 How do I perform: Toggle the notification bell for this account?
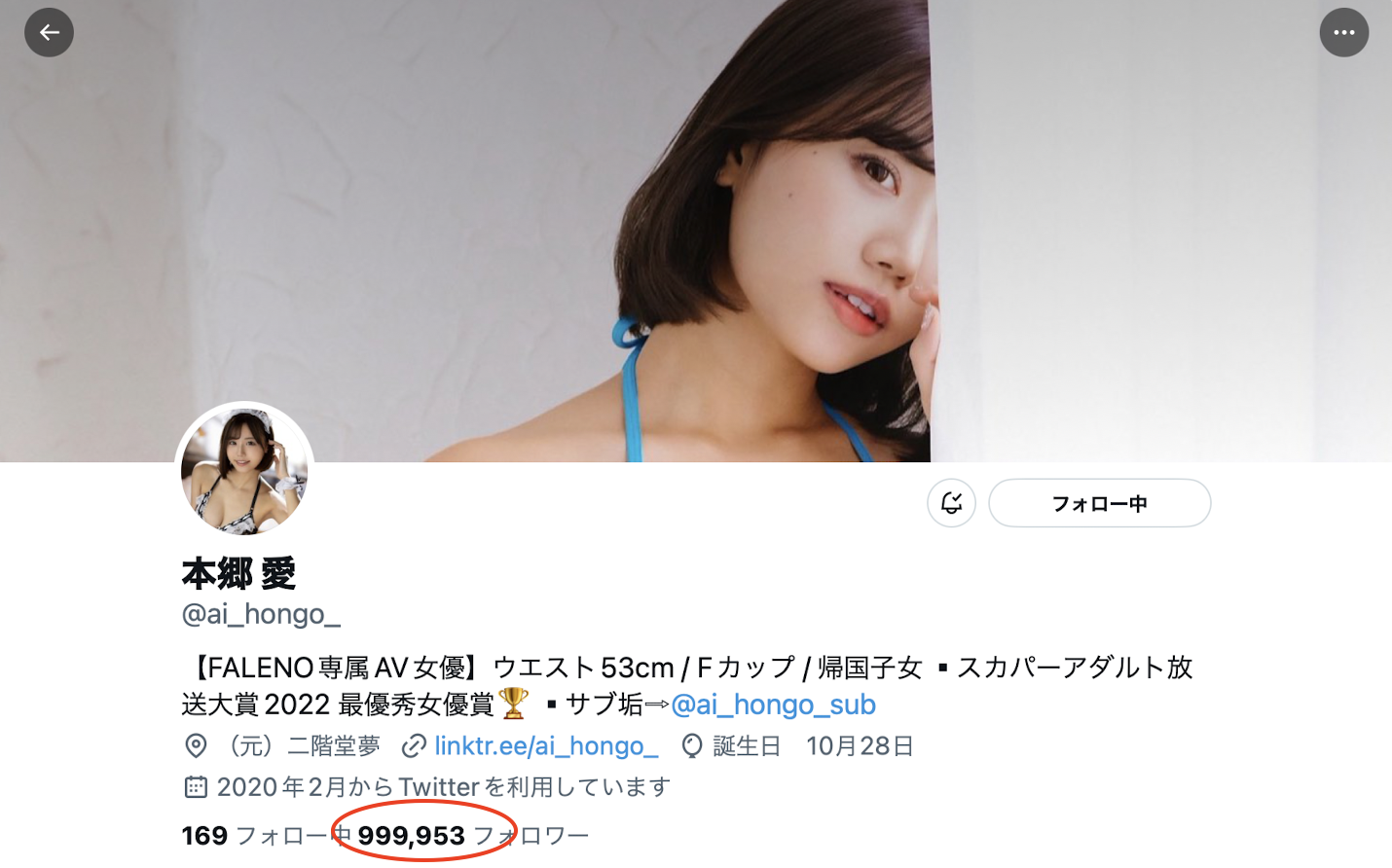(951, 503)
